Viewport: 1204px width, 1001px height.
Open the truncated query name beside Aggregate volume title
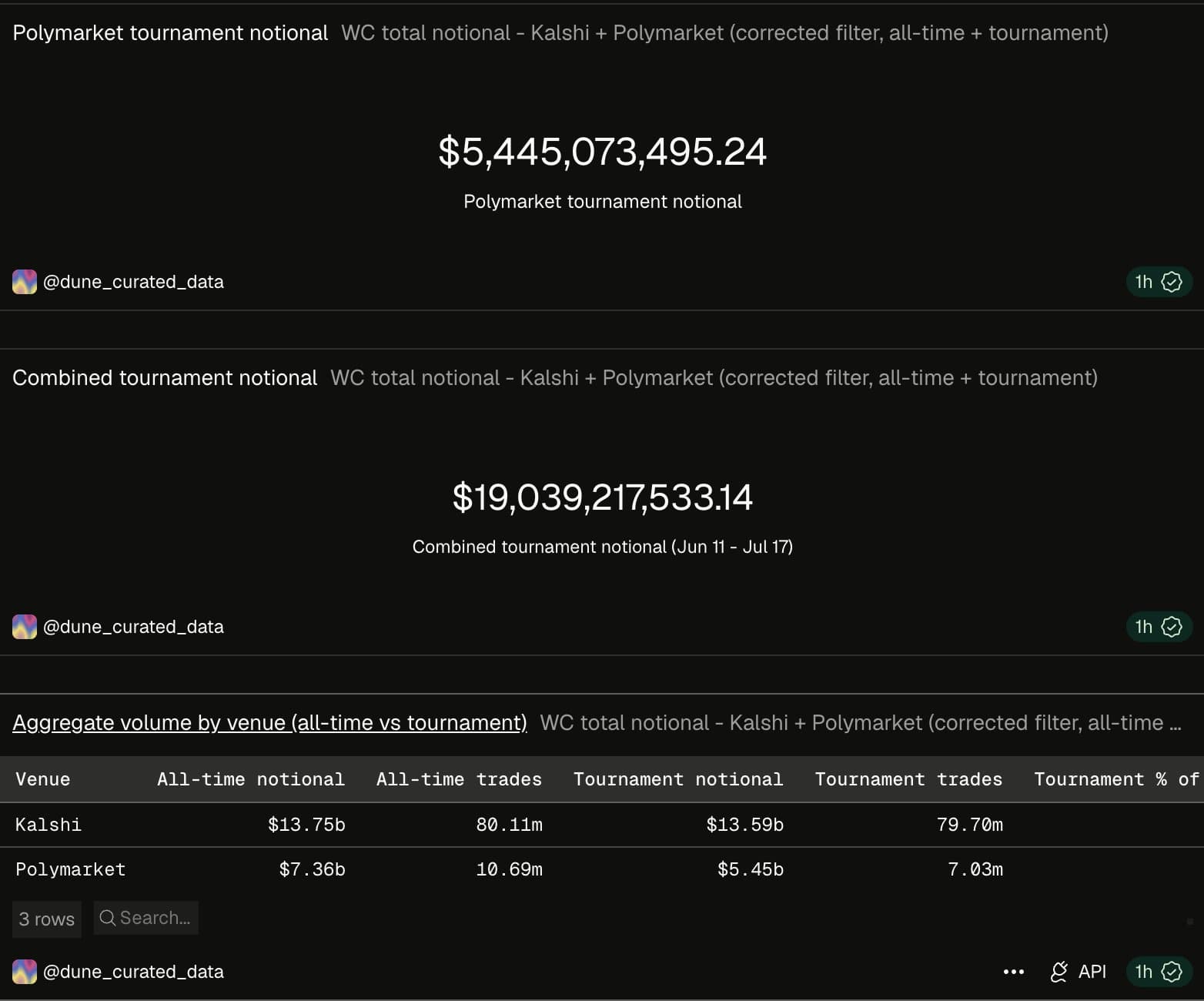pos(861,723)
